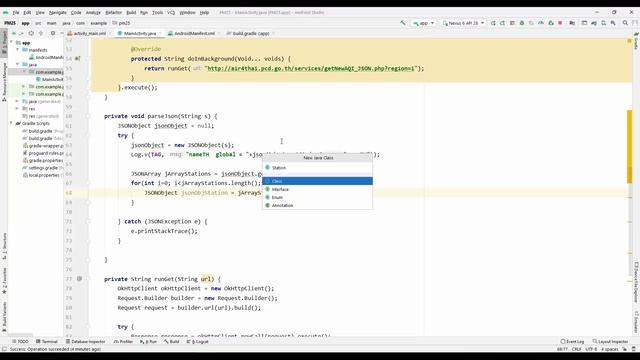Select the MainActivity.java editor tab
The width and height of the screenshot is (640, 360).
pos(139,33)
